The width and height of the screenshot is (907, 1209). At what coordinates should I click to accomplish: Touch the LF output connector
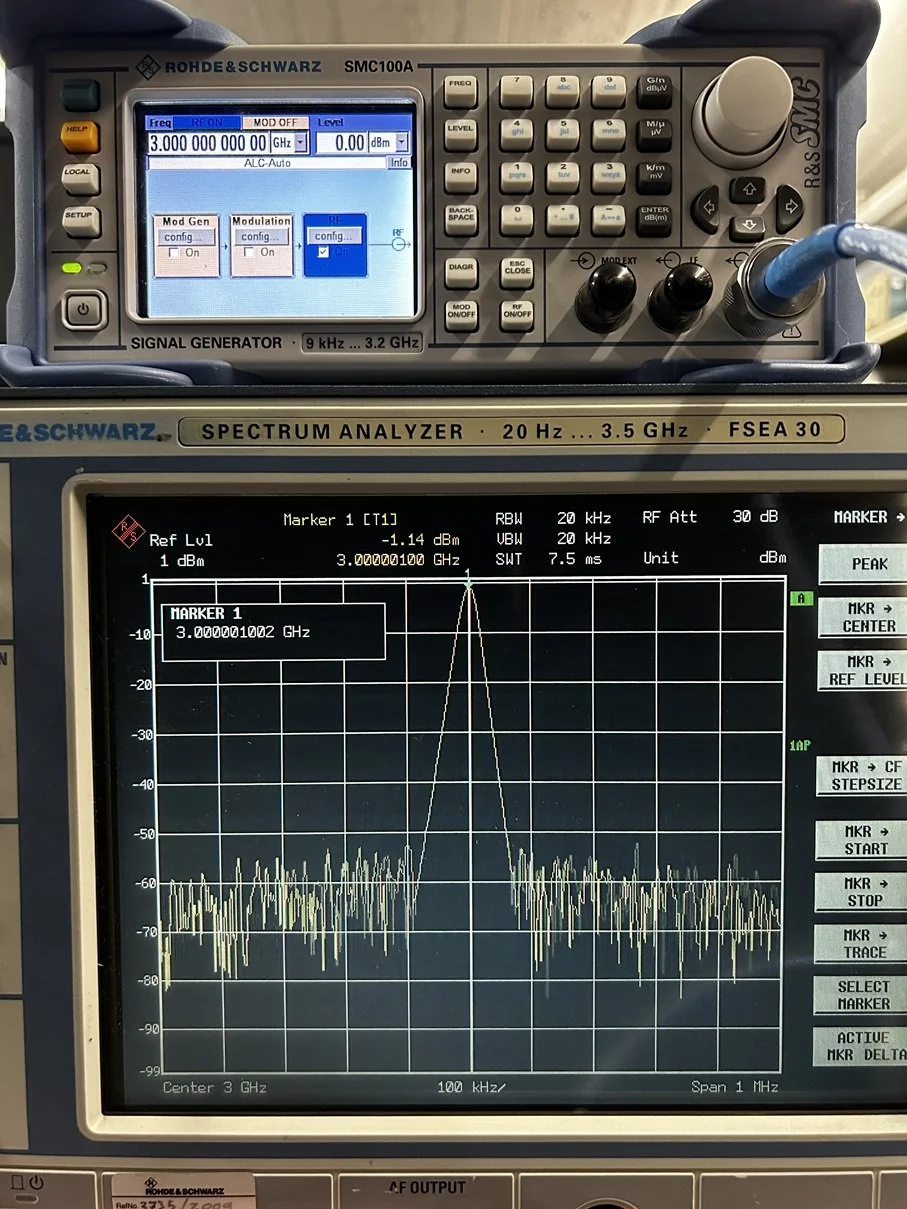tap(681, 299)
